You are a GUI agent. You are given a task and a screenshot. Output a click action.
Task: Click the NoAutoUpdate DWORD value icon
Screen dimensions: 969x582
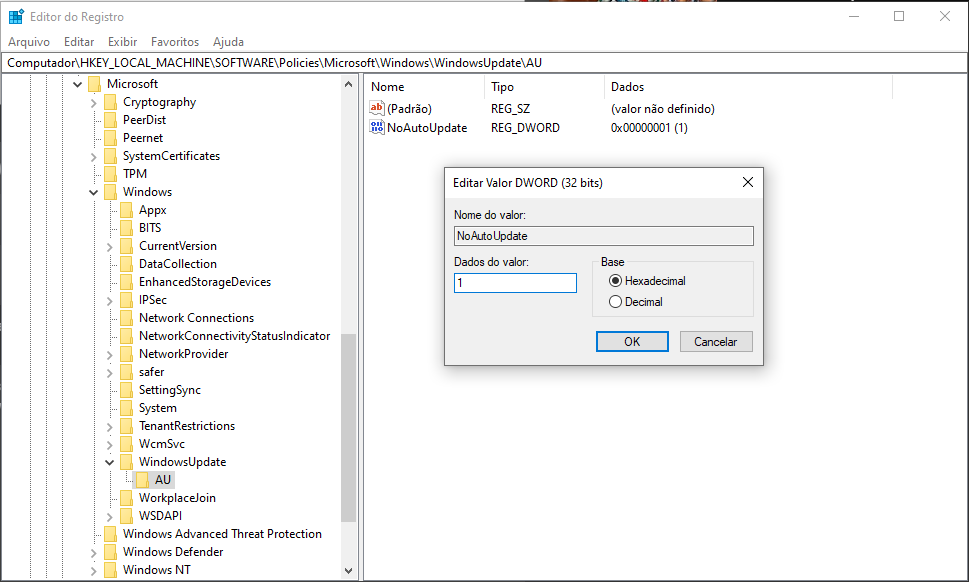377,128
